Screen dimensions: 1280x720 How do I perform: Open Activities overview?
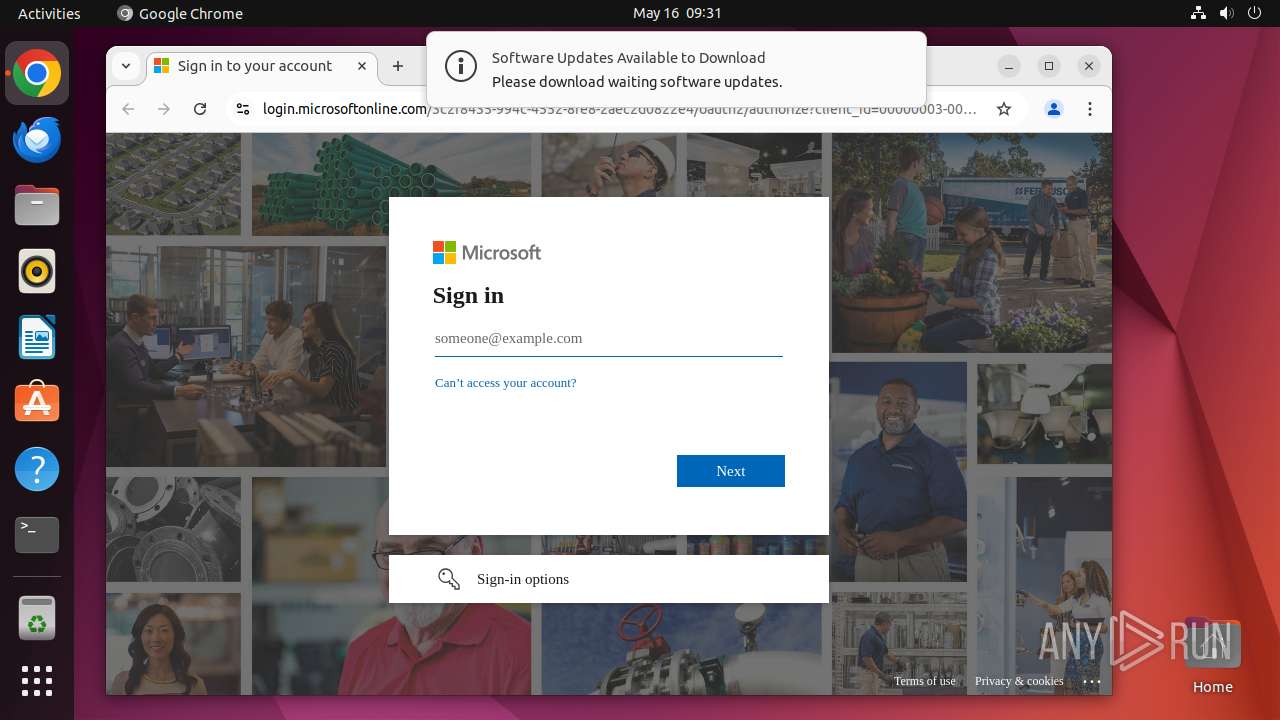tap(49, 13)
